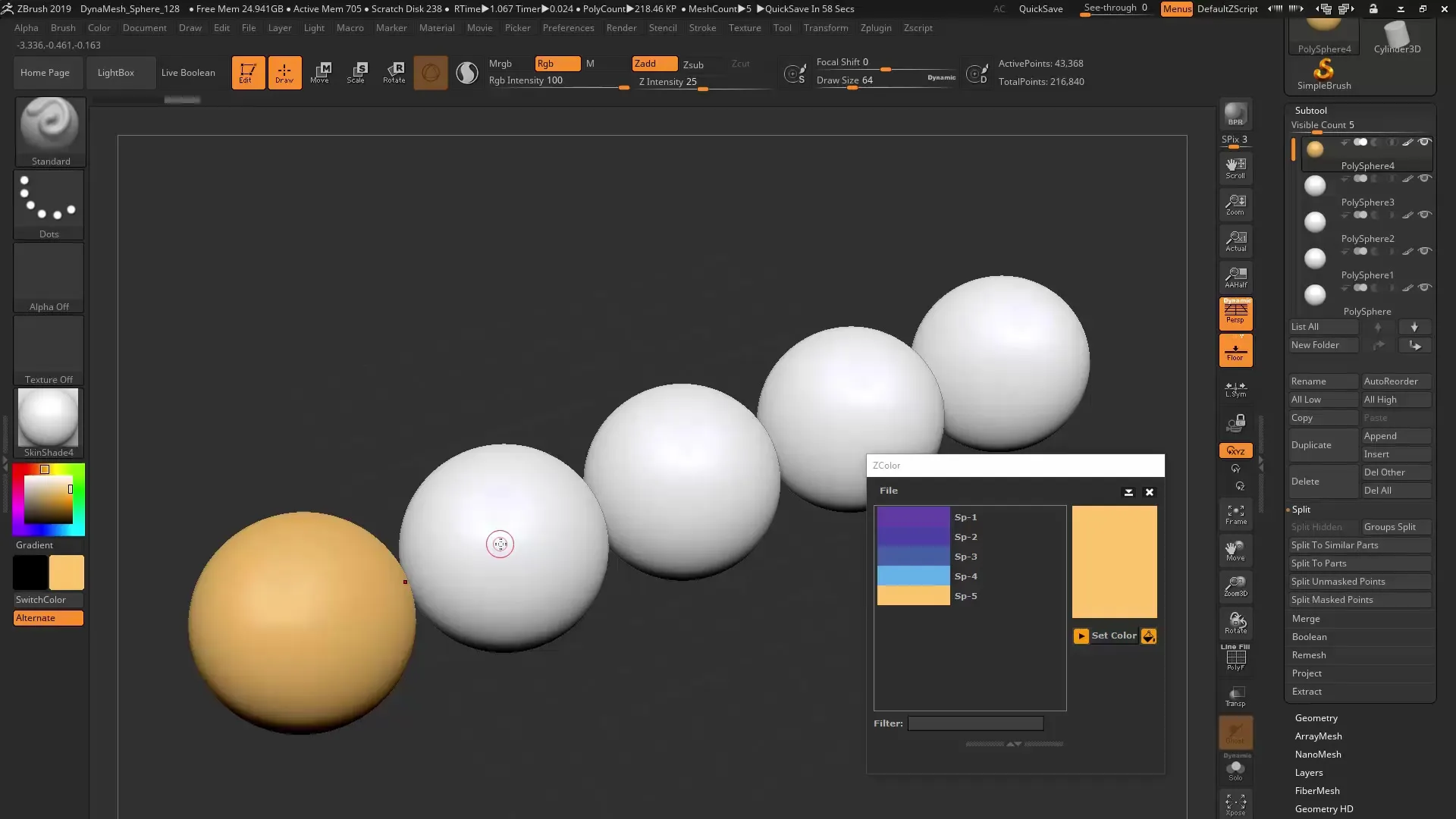Click the Draw Size slider
1456x819 pixels.
[884, 81]
